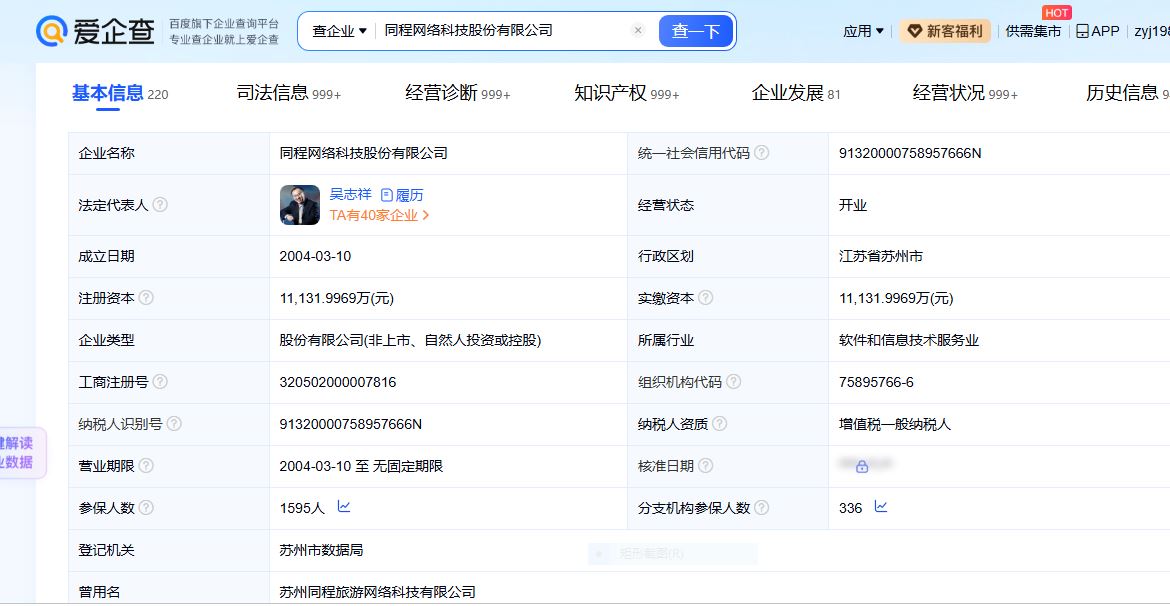
Task: Show help icon beside 法定代表人
Action: pyautogui.click(x=160, y=204)
